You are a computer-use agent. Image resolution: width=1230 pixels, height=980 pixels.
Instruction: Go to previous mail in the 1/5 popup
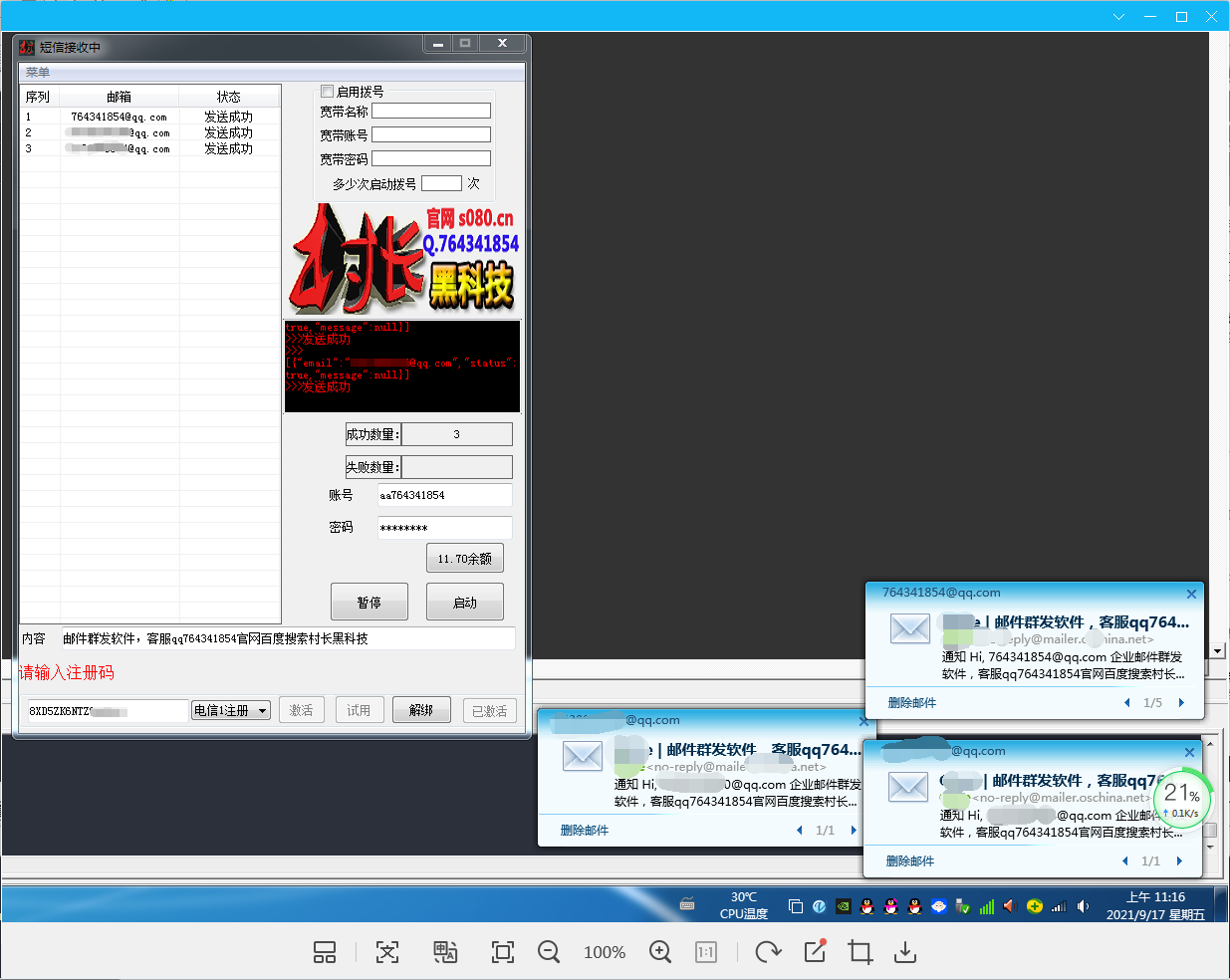point(1126,702)
